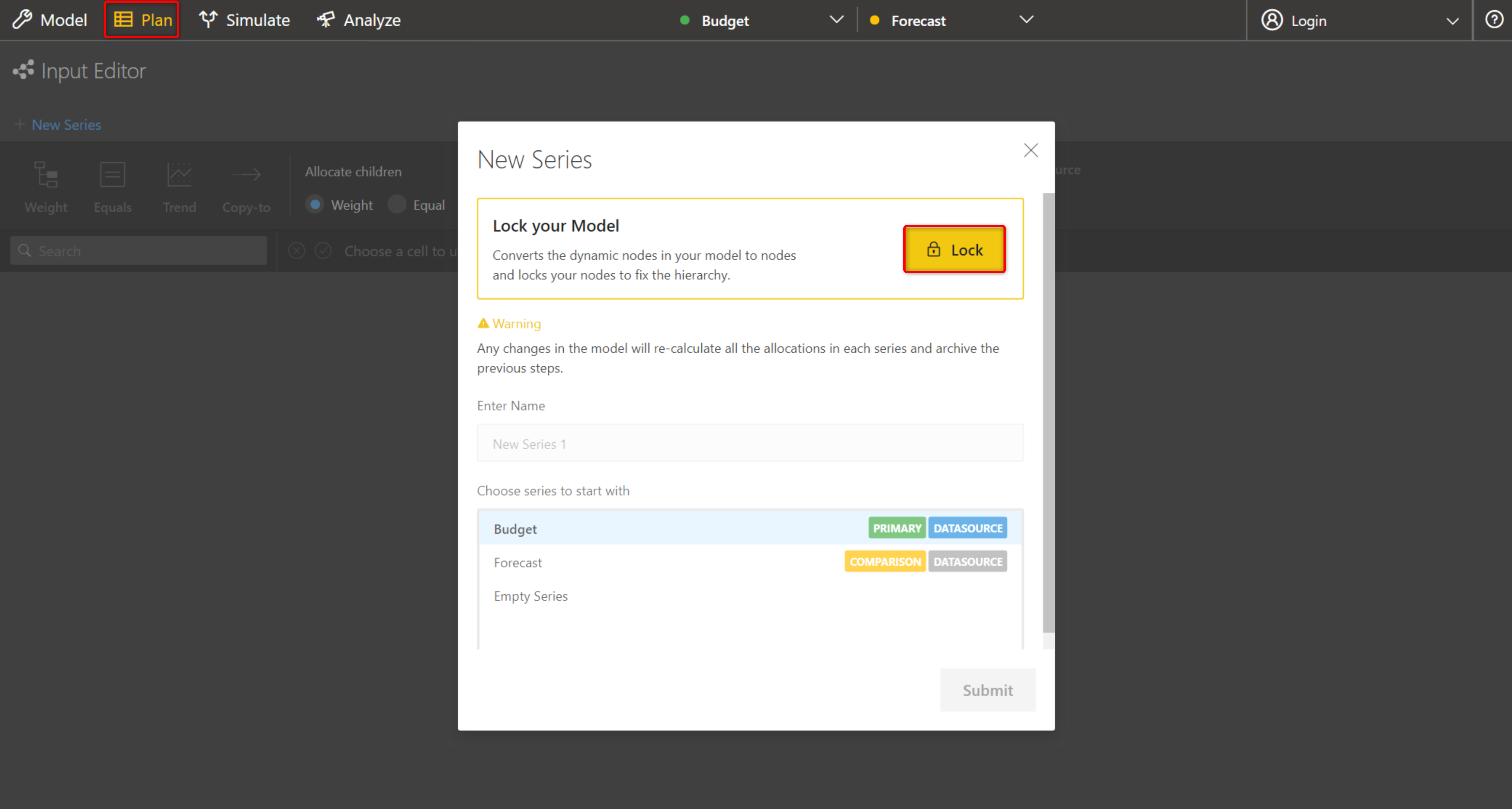Click the confirm cell edit icon
Image resolution: width=1512 pixels, height=809 pixels.
click(324, 250)
